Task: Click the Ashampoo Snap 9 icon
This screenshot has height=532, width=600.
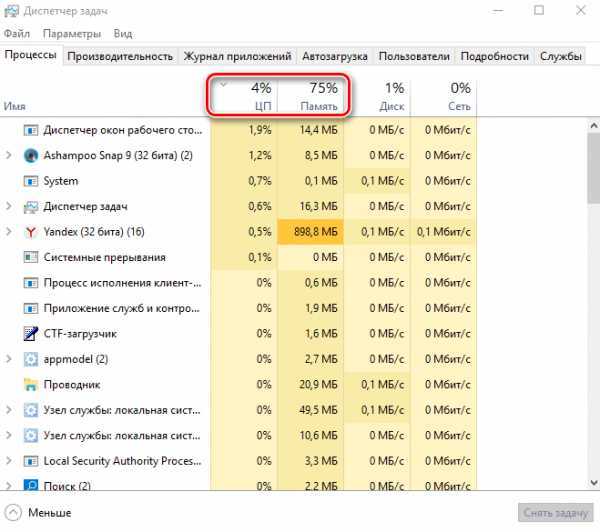Action: pos(31,155)
